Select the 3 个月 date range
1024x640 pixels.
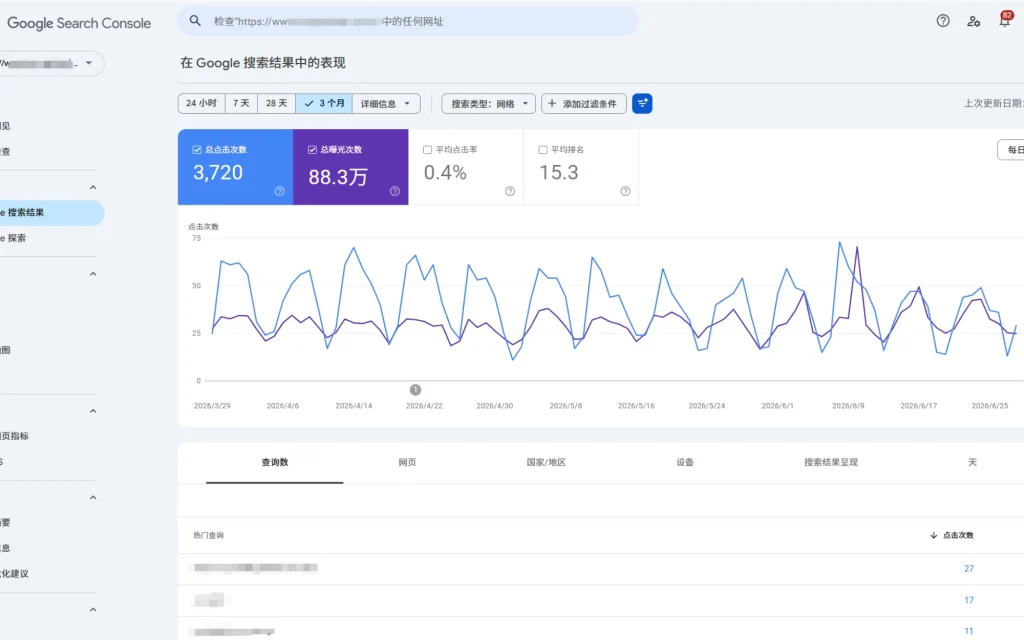pos(324,103)
